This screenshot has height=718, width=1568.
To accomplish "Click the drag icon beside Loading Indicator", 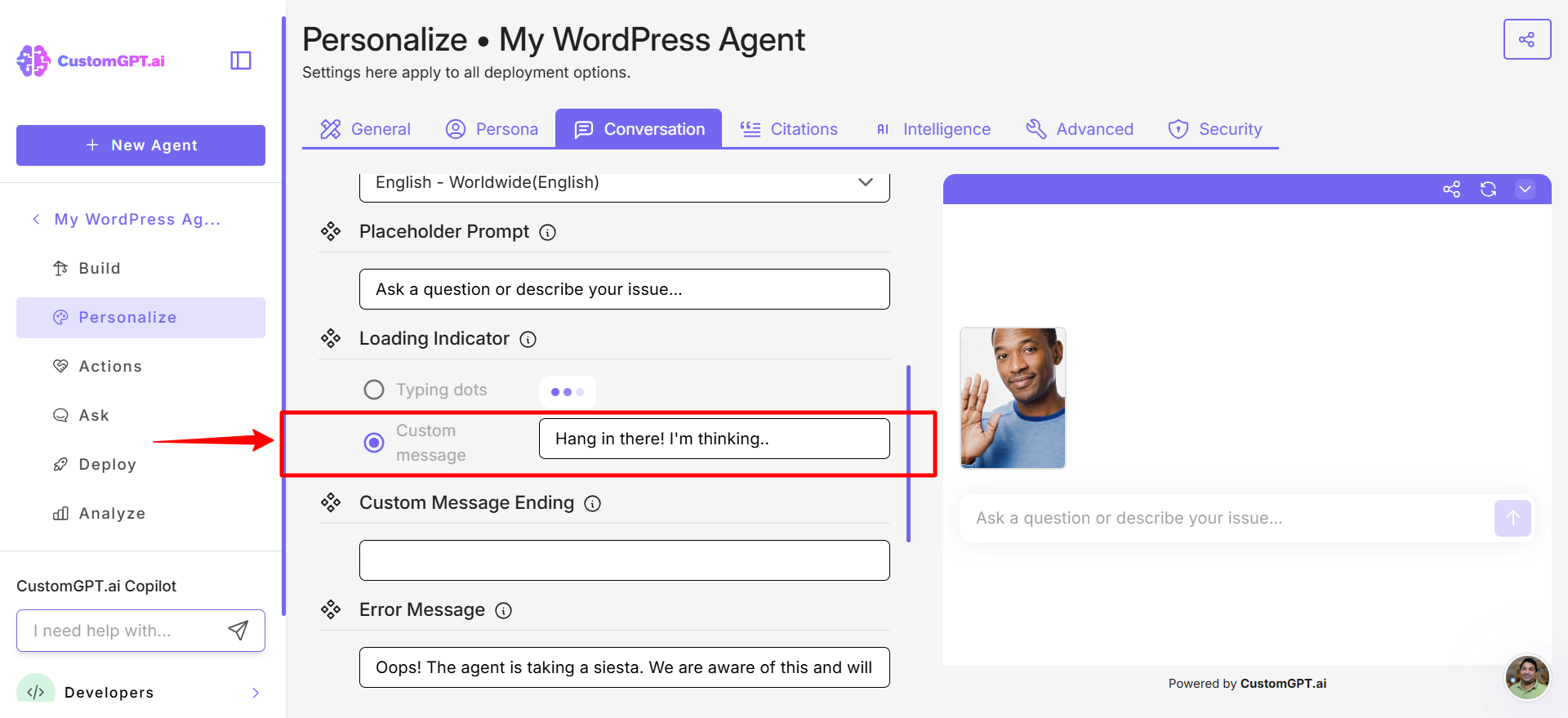I will [x=331, y=339].
